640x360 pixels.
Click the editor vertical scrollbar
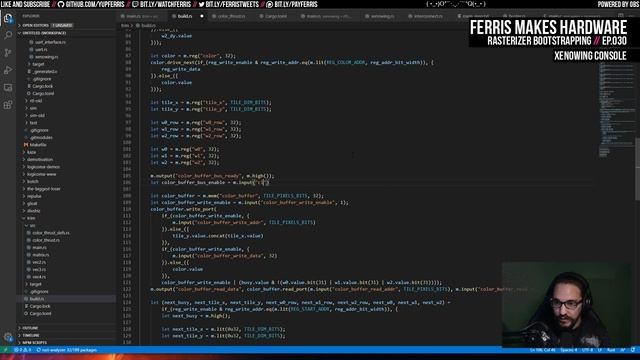[638, 169]
